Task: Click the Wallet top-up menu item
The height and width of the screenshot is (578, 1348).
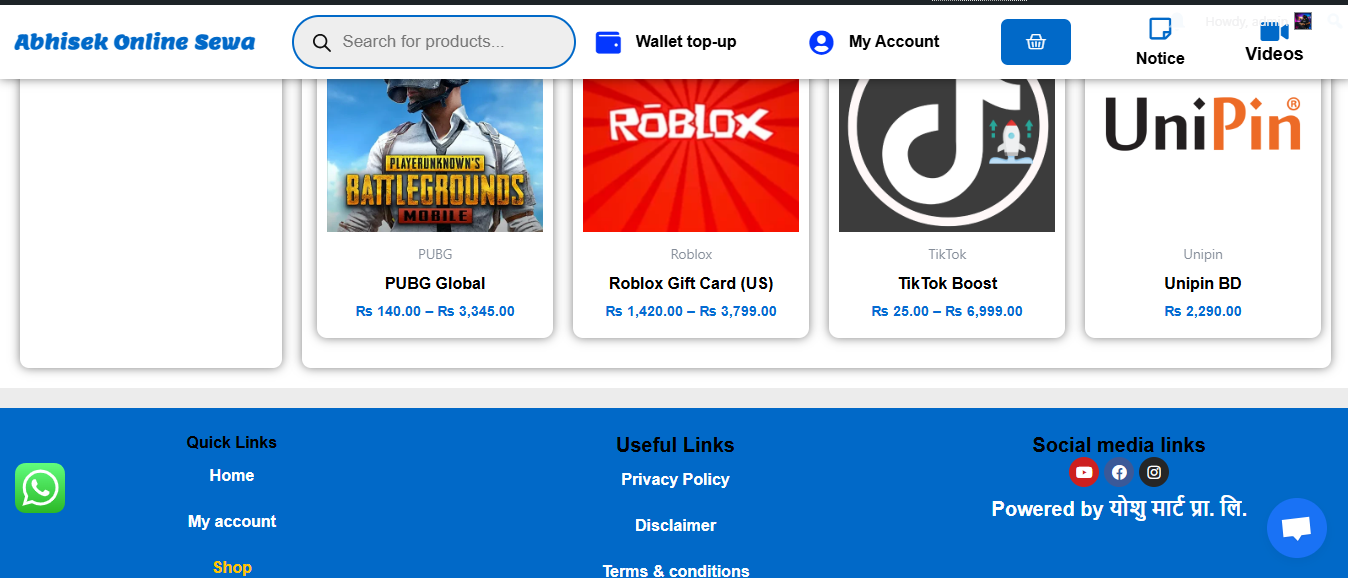Action: [666, 42]
